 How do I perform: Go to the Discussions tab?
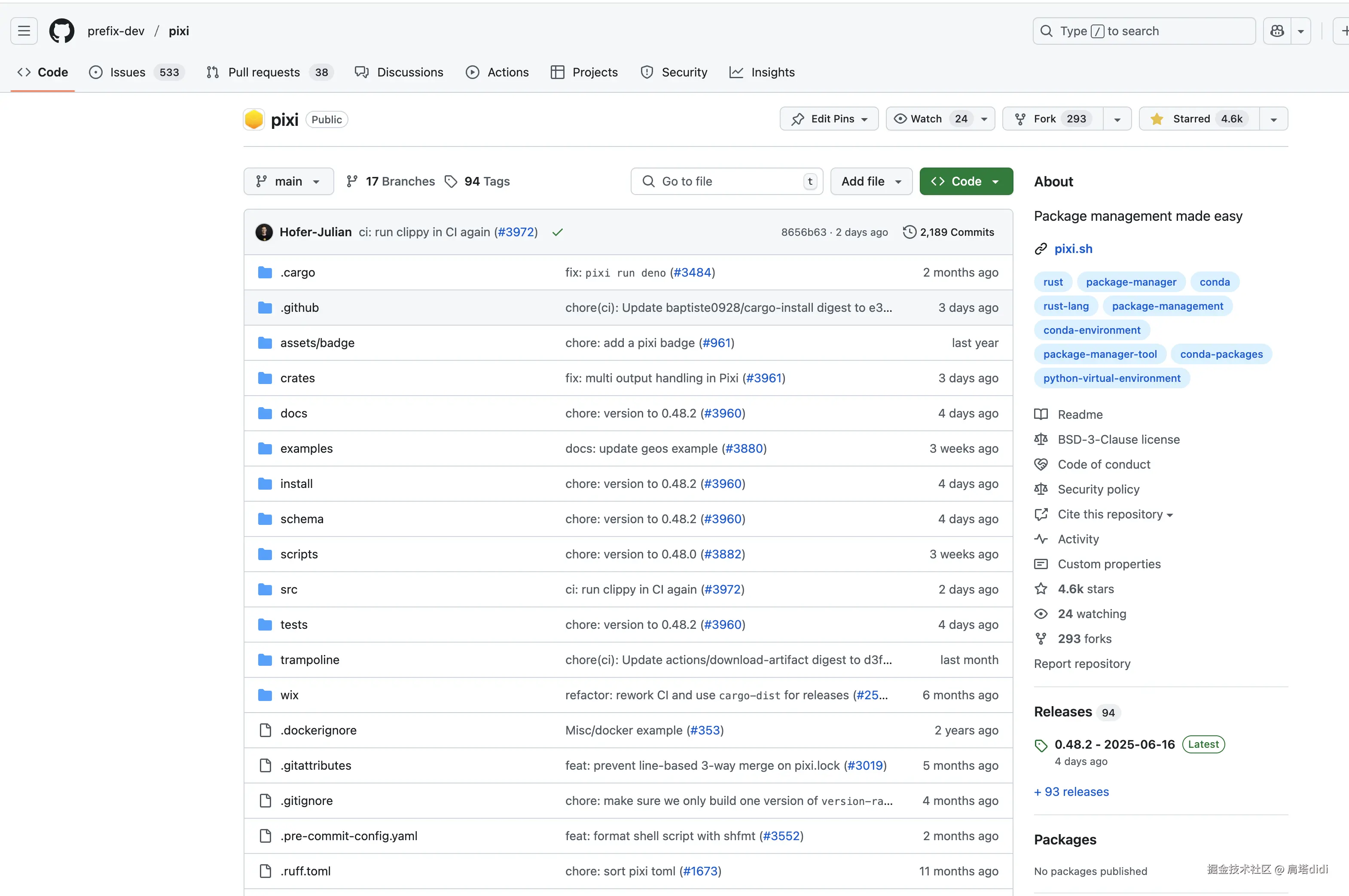[x=399, y=72]
